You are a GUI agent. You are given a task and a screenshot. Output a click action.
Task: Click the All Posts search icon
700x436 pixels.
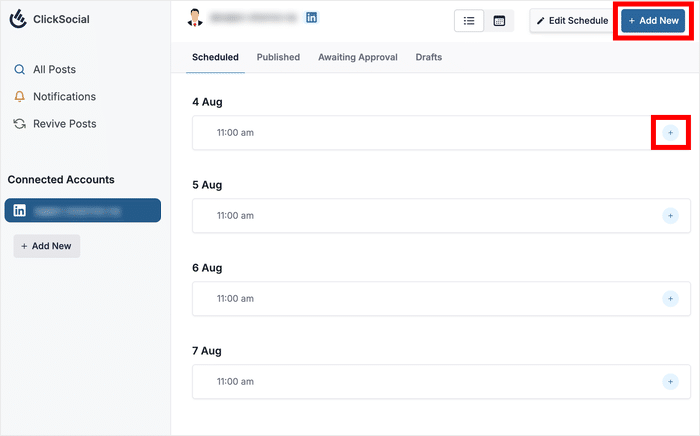tap(19, 70)
